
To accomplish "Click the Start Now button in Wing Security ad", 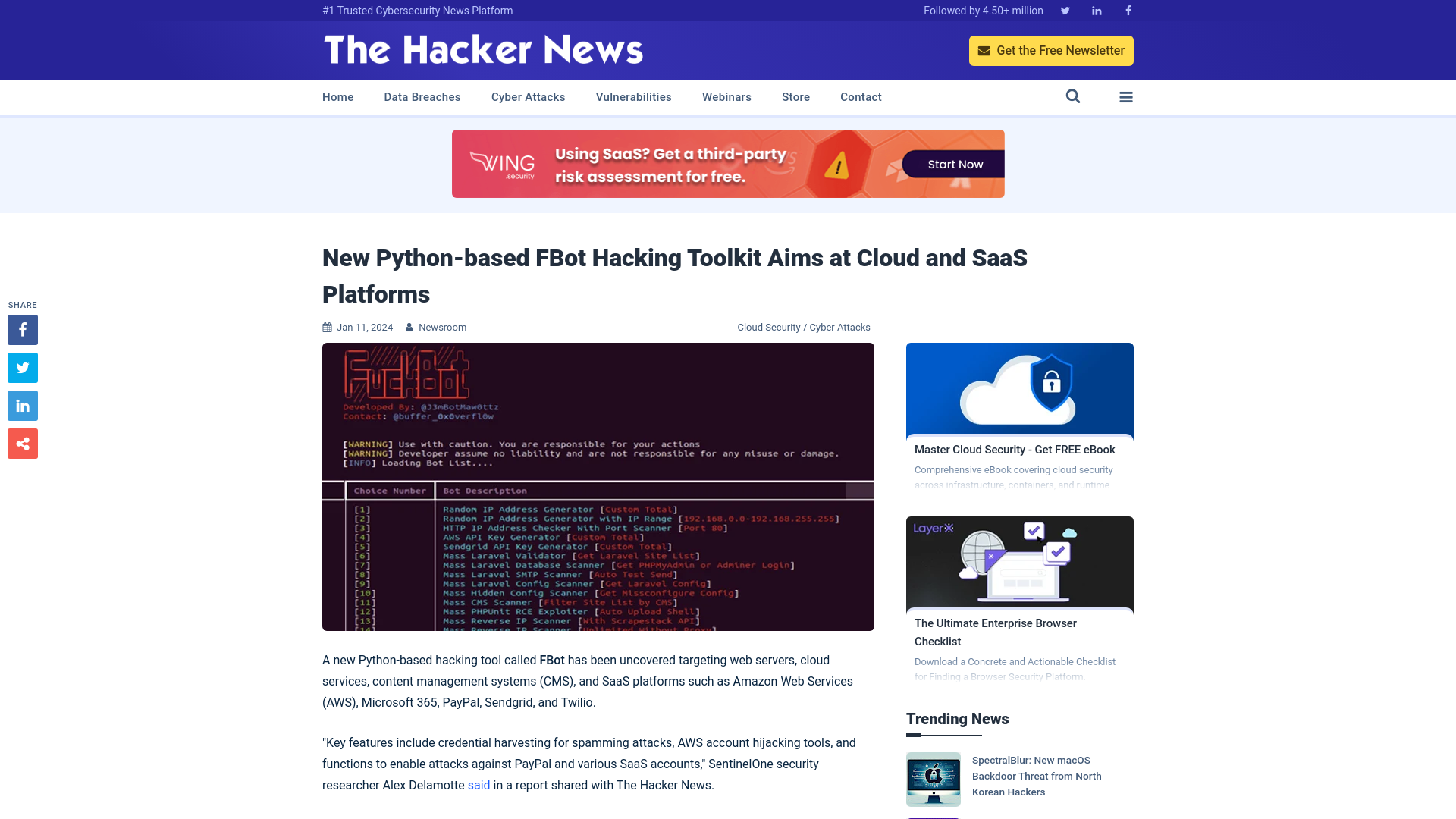I will coord(956,164).
